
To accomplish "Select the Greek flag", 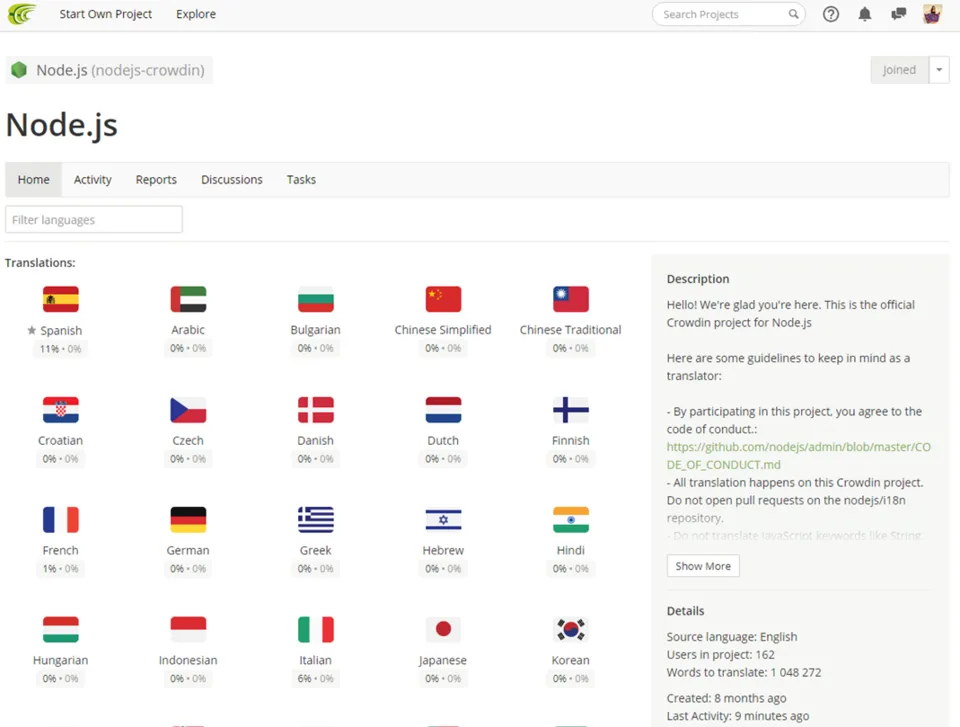I will coord(315,520).
